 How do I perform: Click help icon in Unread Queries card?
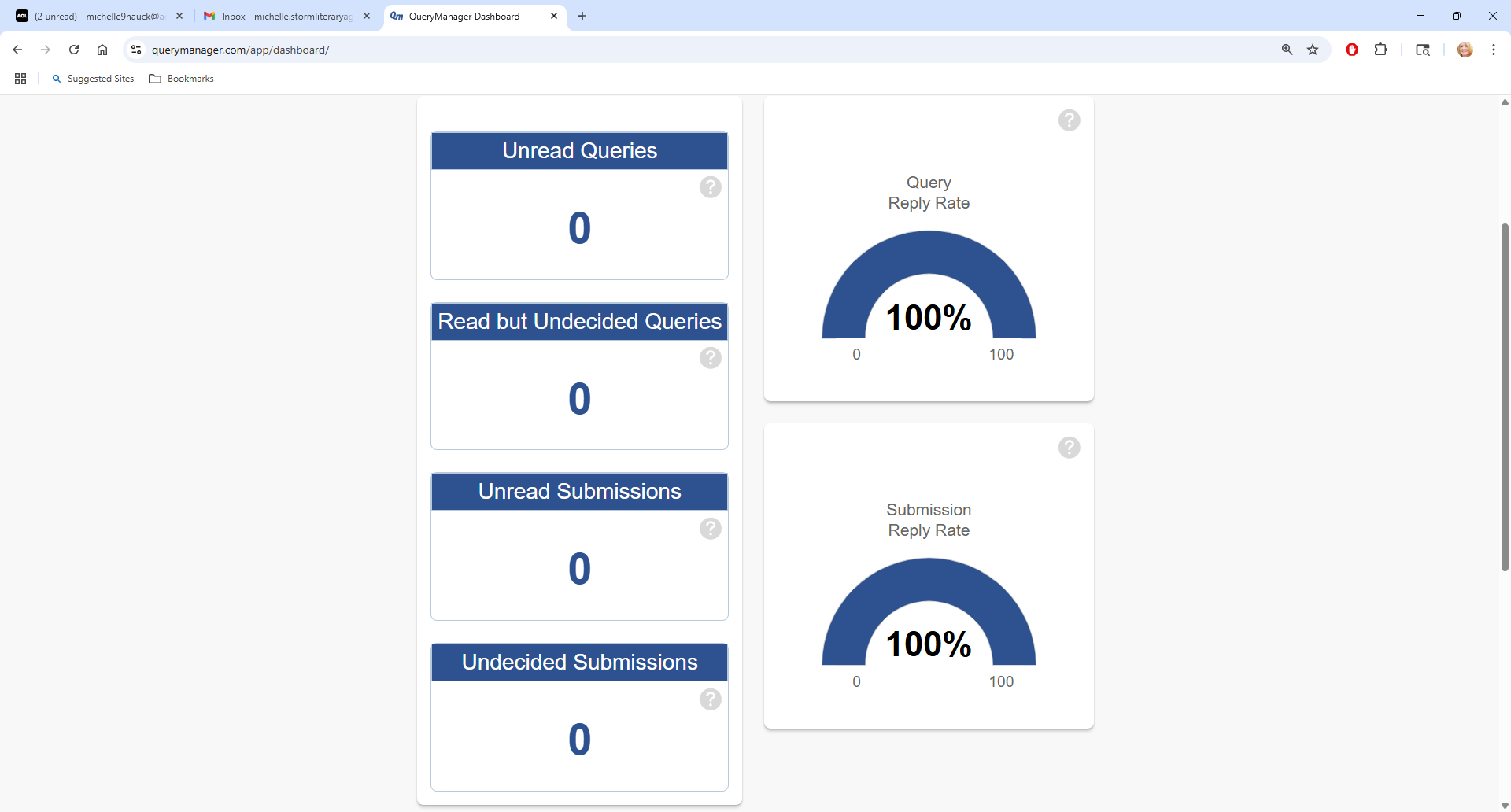710,187
